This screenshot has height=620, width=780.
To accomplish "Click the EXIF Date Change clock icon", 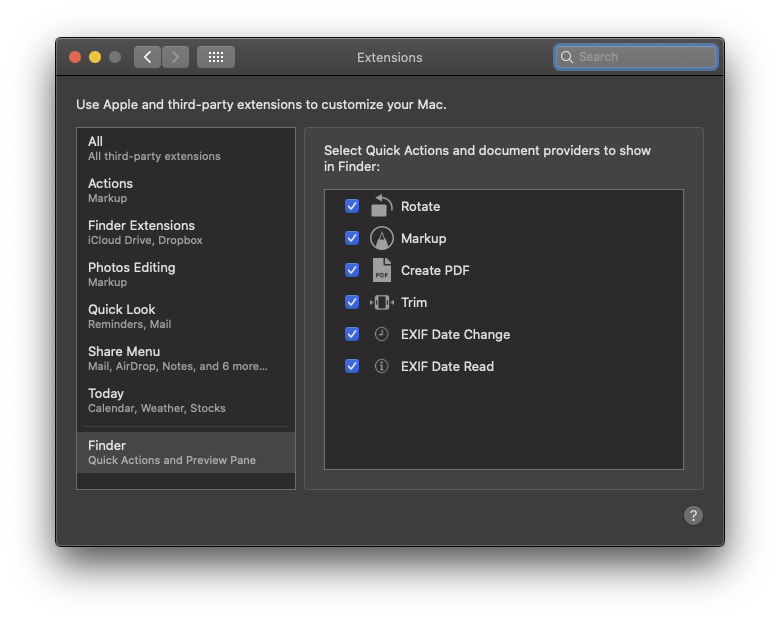I will coord(382,334).
